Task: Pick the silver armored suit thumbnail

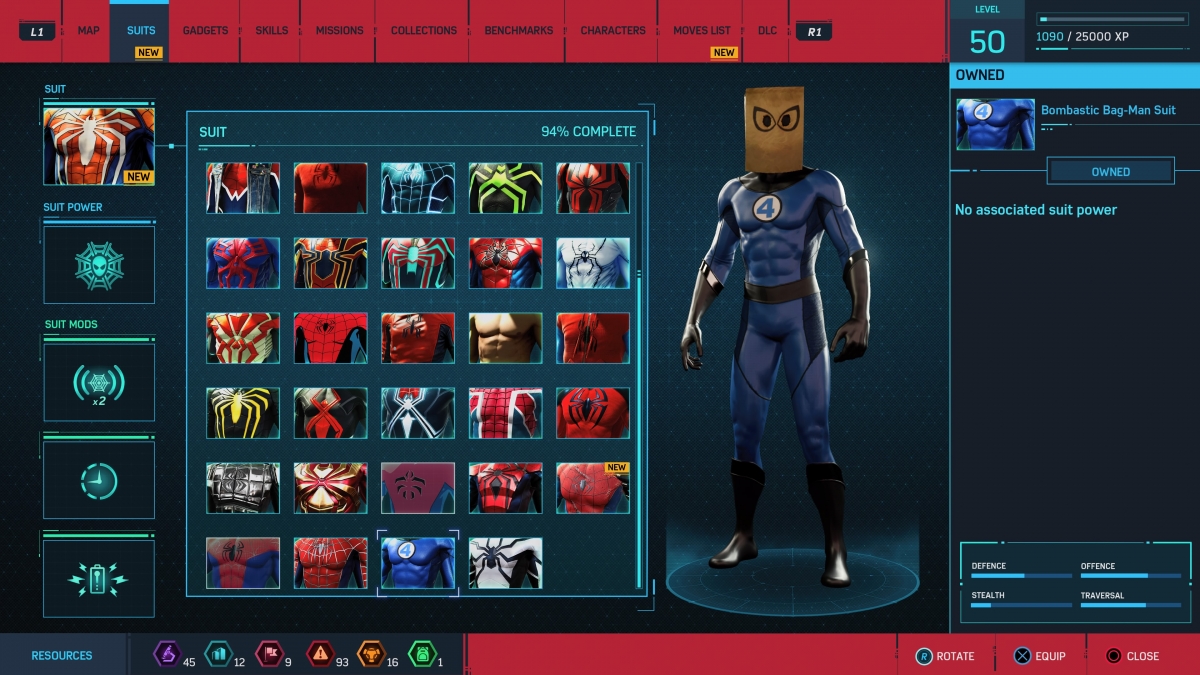Action: [243, 488]
